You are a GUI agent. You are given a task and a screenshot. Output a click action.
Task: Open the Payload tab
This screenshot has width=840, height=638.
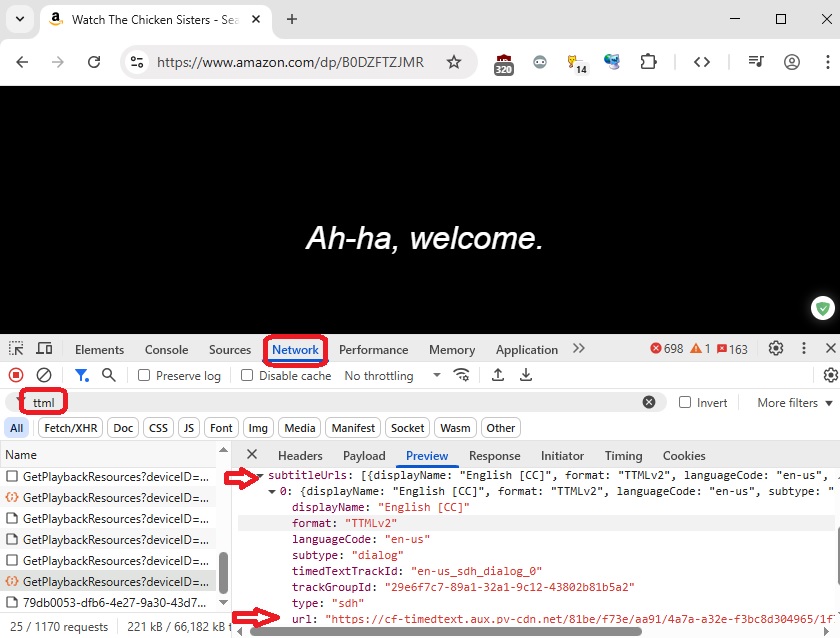[364, 456]
